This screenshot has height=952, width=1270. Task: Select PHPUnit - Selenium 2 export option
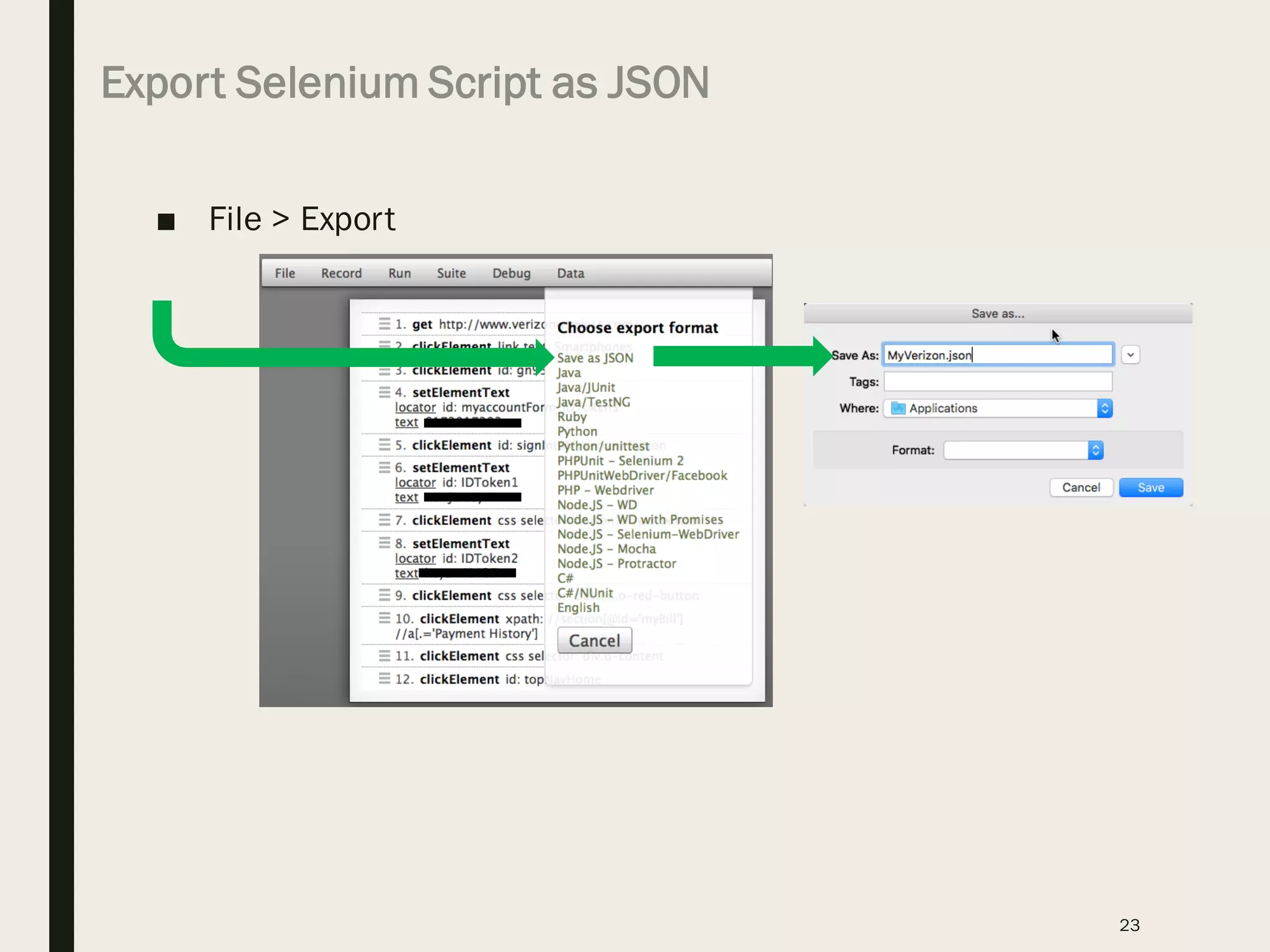click(620, 461)
